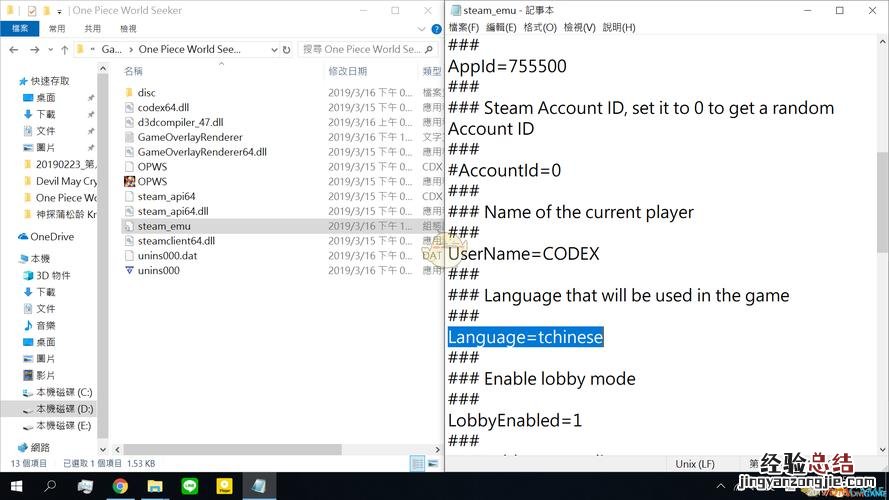This screenshot has height=500, width=889.
Task: Open the disc folder
Action: [146, 93]
